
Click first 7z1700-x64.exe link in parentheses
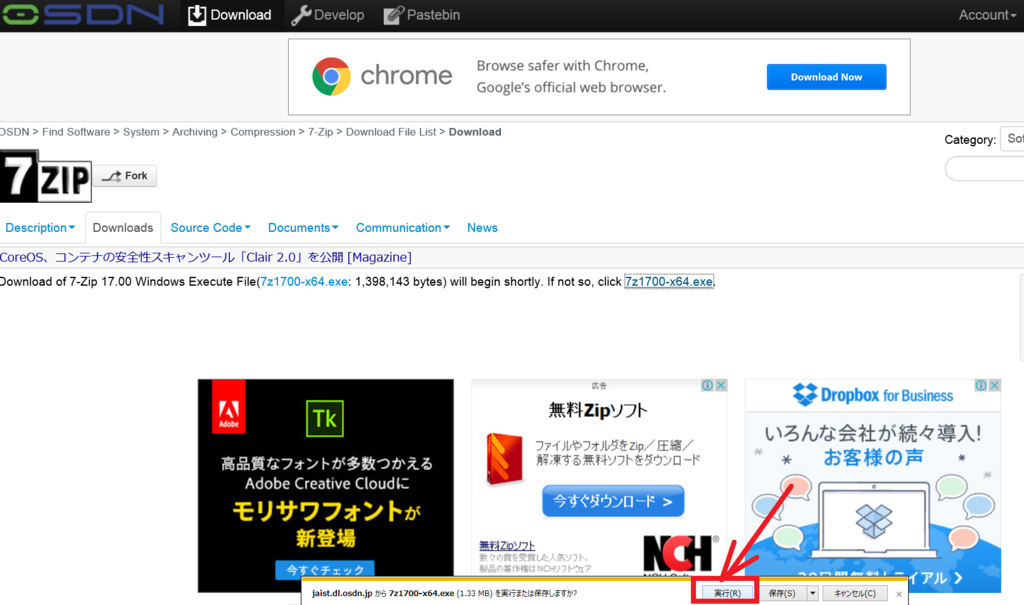point(304,282)
